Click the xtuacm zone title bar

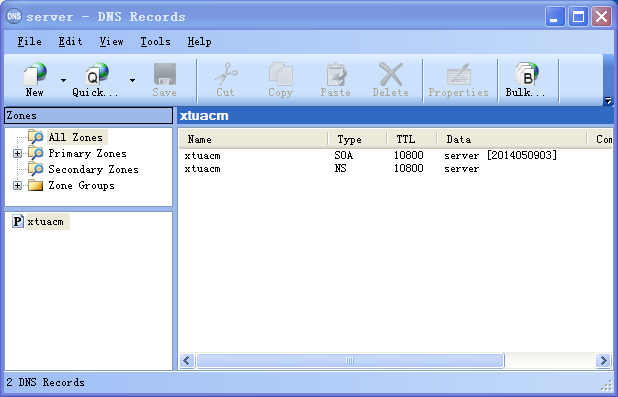pos(395,116)
